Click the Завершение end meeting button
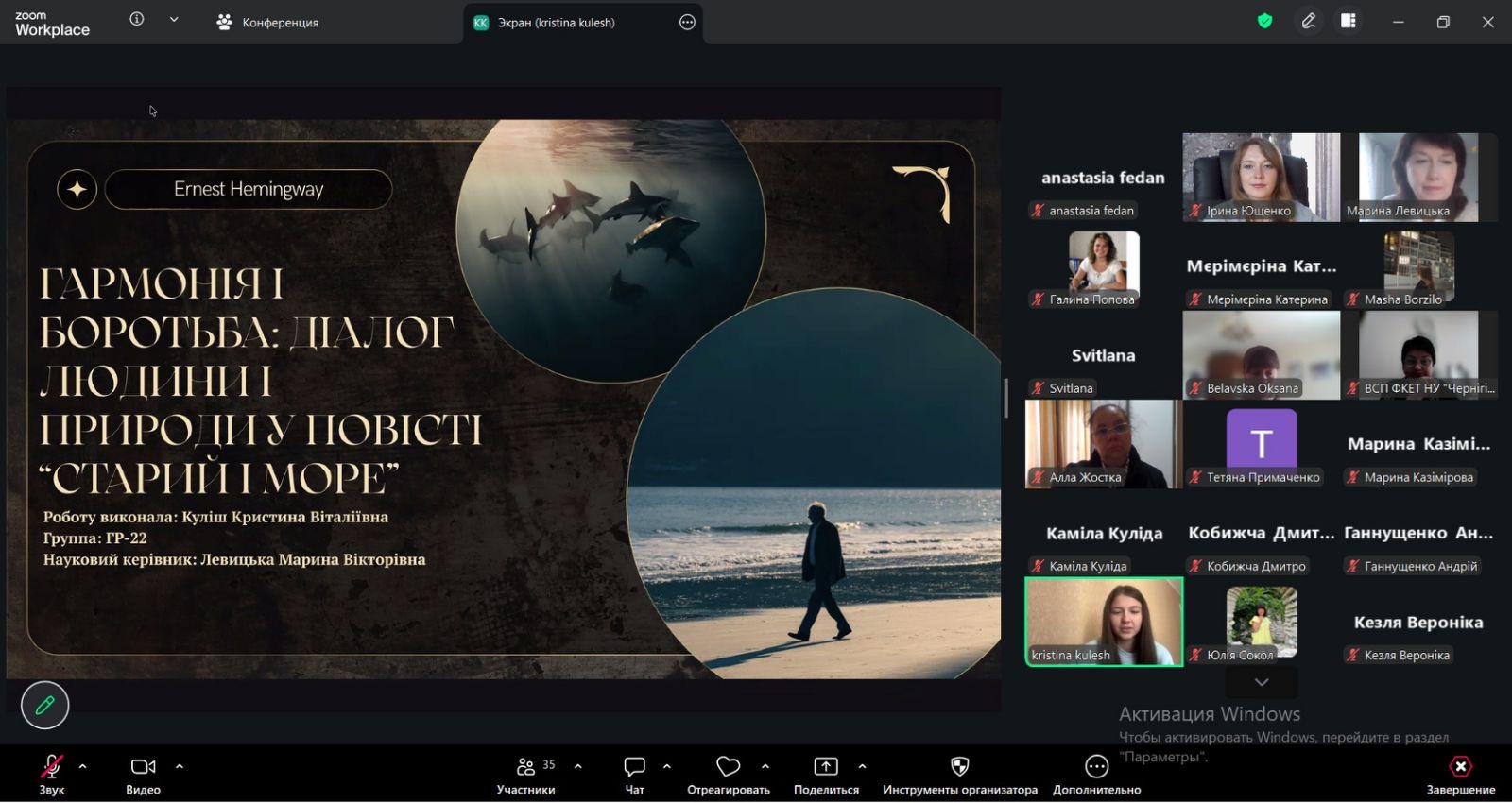1512x803 pixels. point(1460,766)
